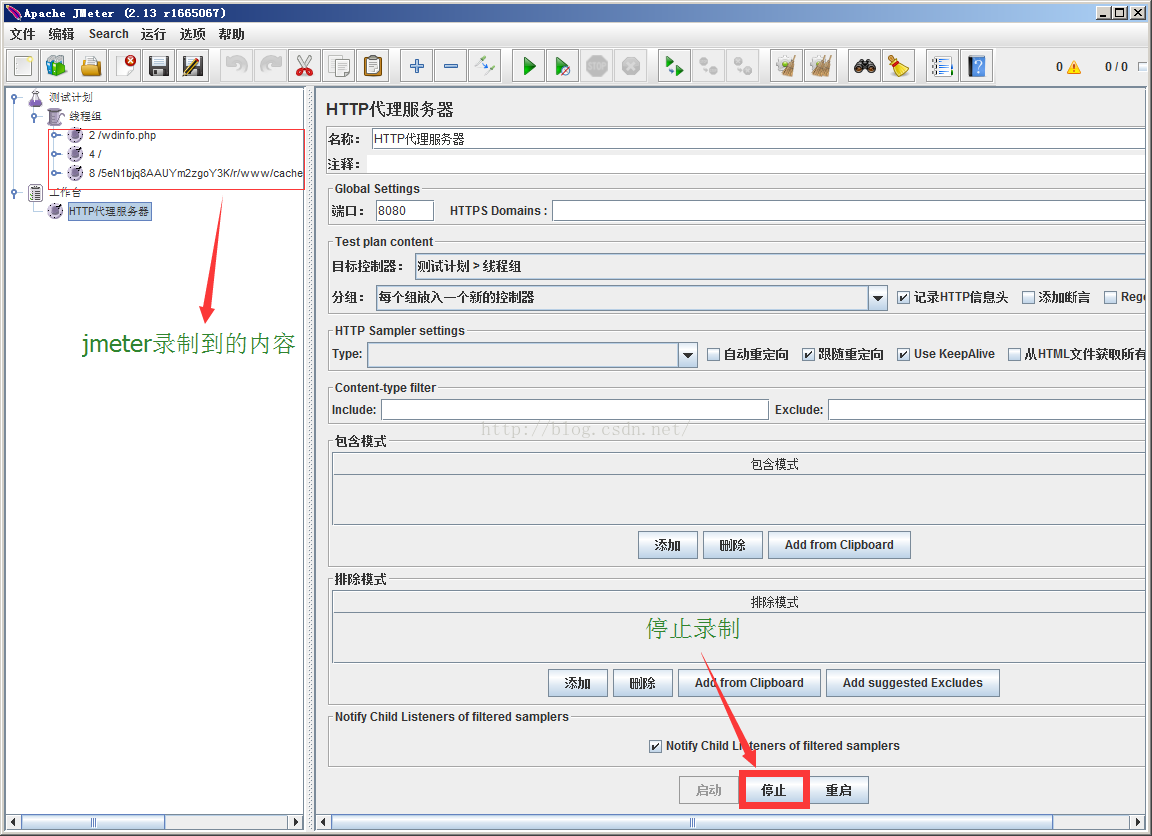
Task: Open the HTTP Sampler Type dropdown
Action: tap(687, 355)
